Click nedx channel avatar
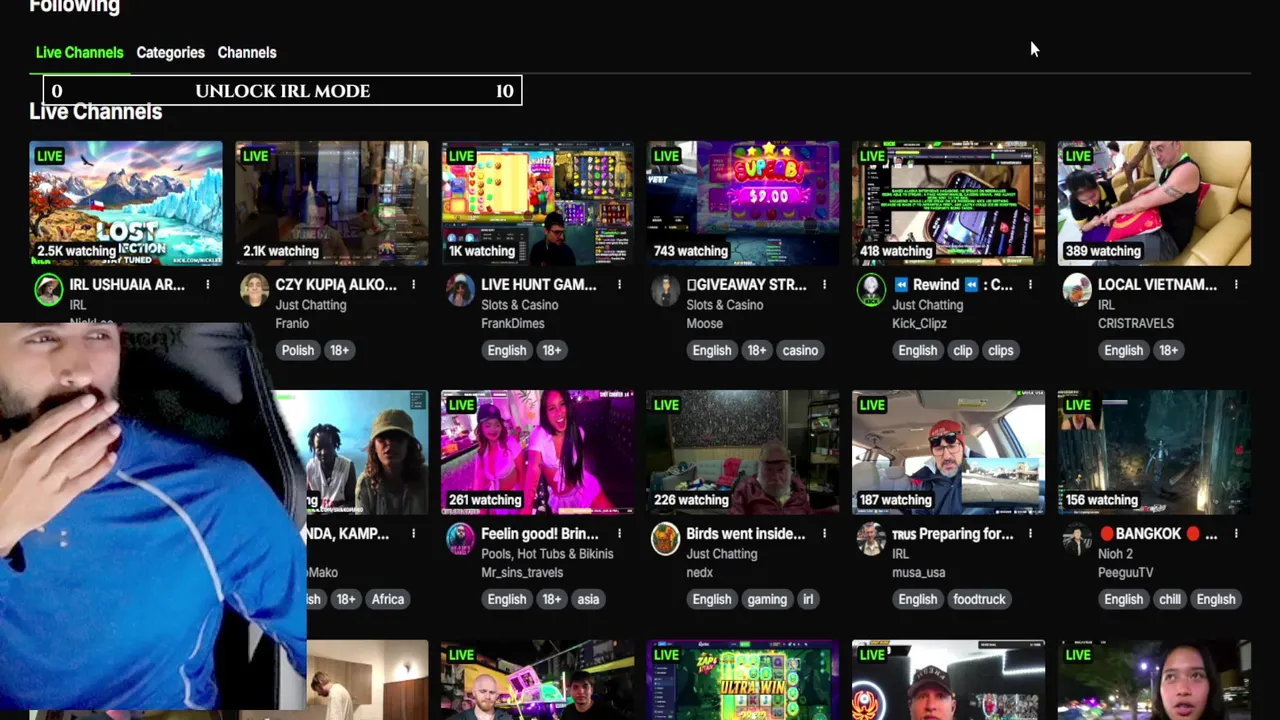1280x720 pixels. [x=665, y=539]
